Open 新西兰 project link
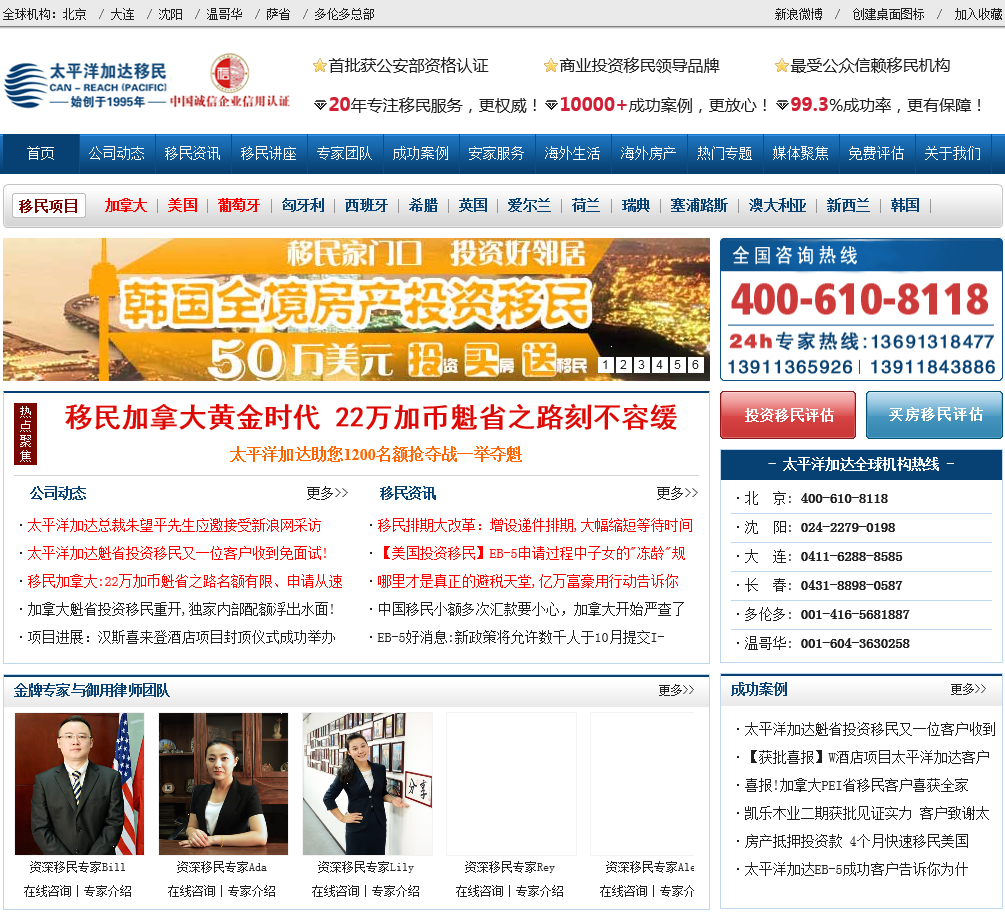This screenshot has width=1005, height=914. coord(848,206)
